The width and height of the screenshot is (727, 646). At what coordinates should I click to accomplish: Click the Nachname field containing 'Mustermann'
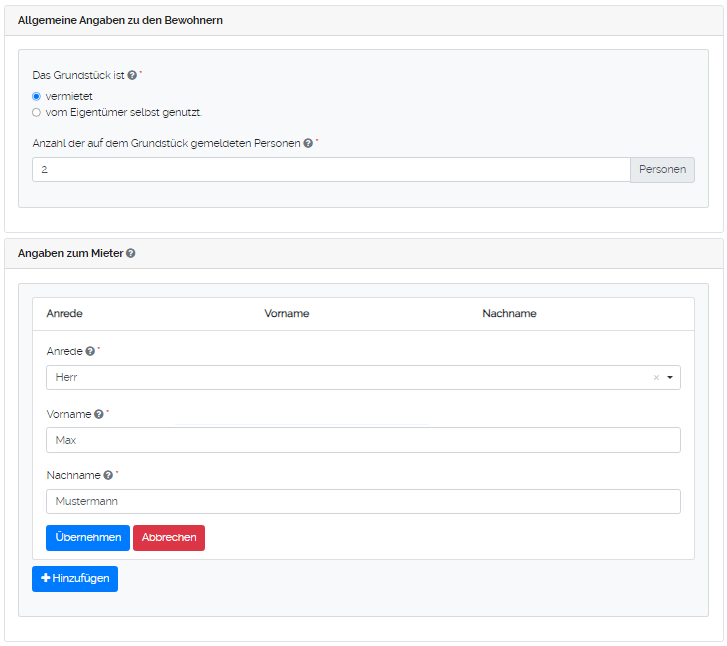point(362,502)
